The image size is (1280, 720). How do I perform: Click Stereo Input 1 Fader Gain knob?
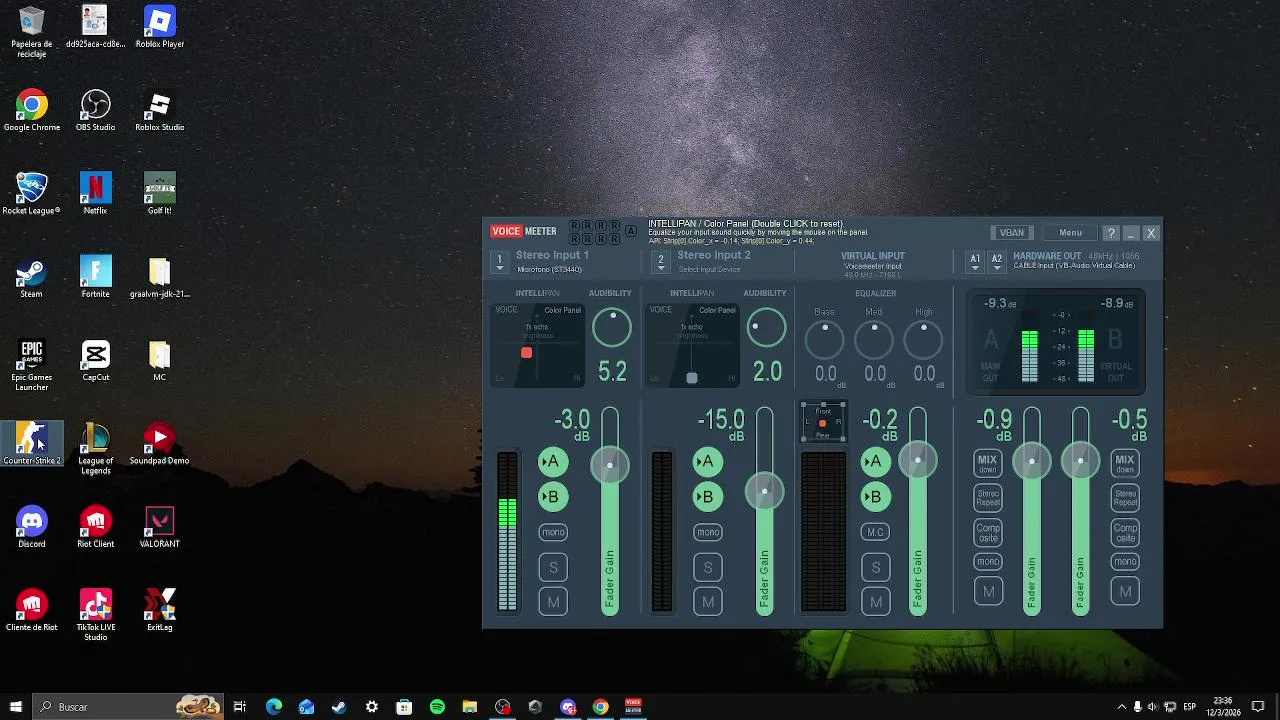pos(610,465)
